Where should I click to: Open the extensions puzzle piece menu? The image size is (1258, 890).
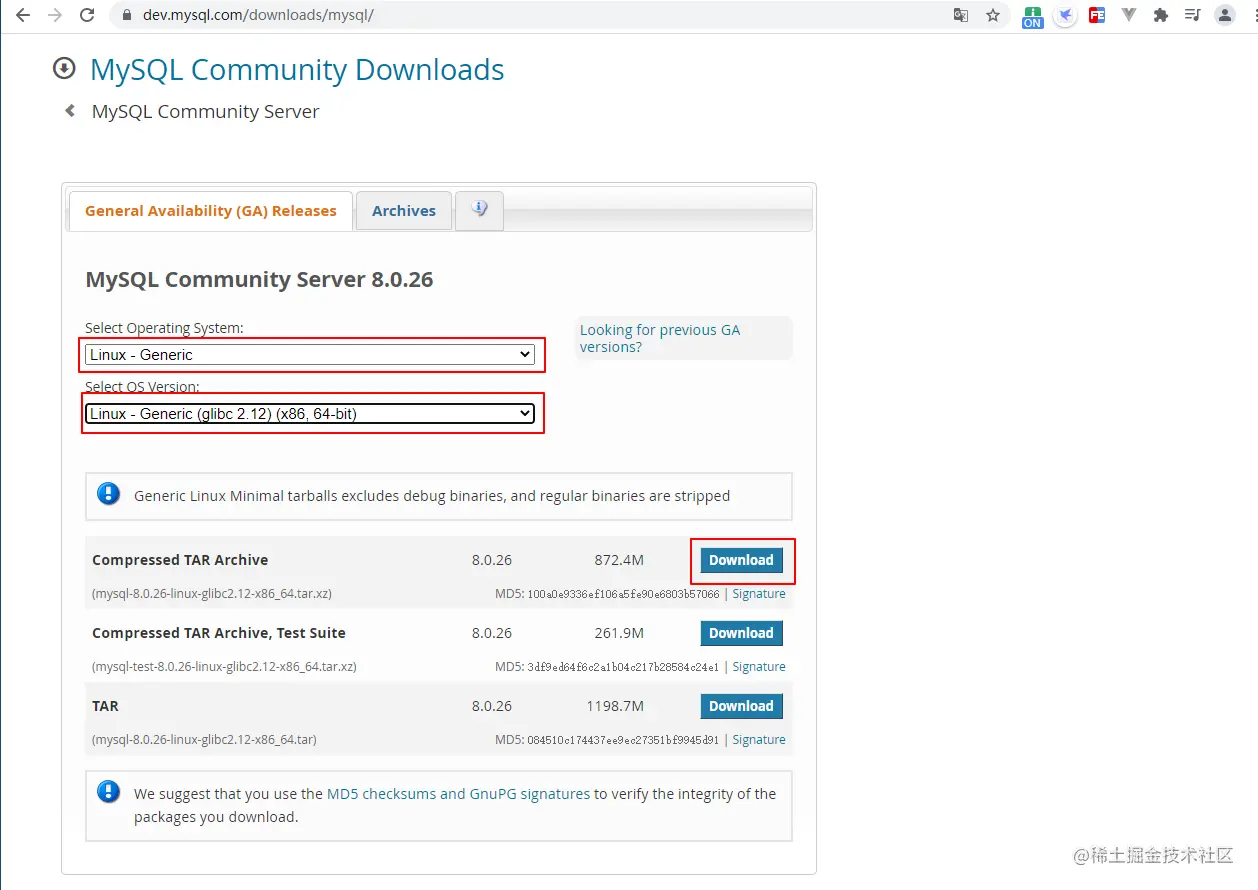[1161, 15]
